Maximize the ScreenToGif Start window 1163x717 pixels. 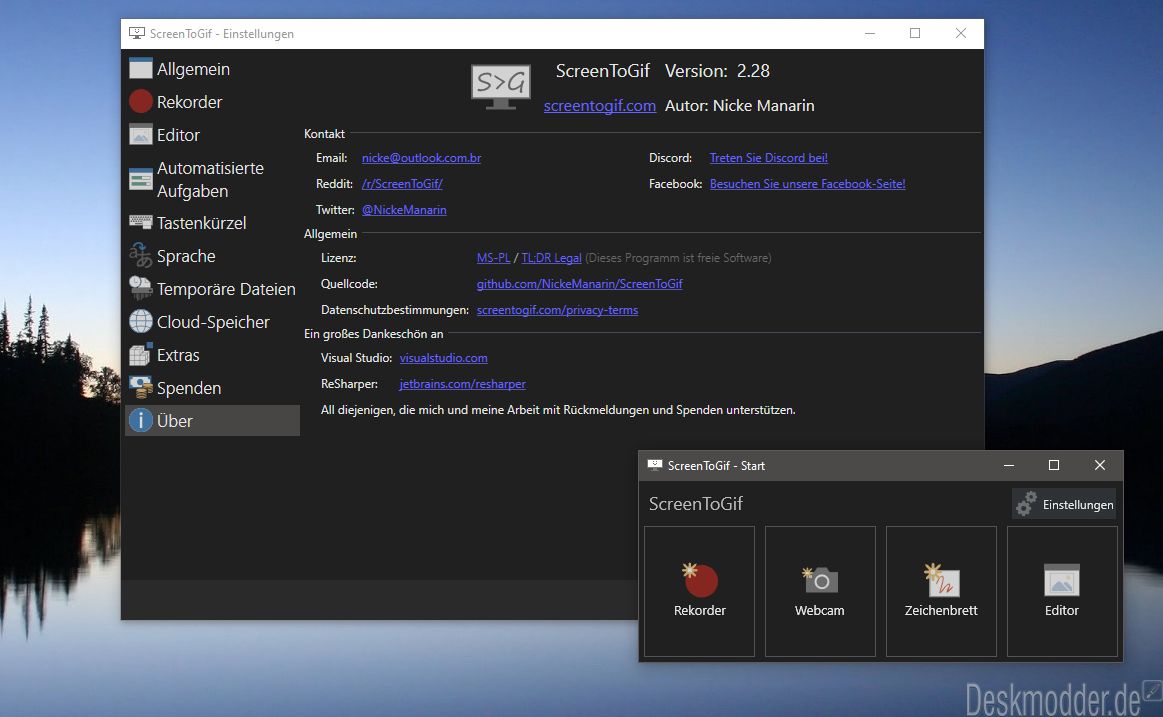pyautogui.click(x=1054, y=466)
